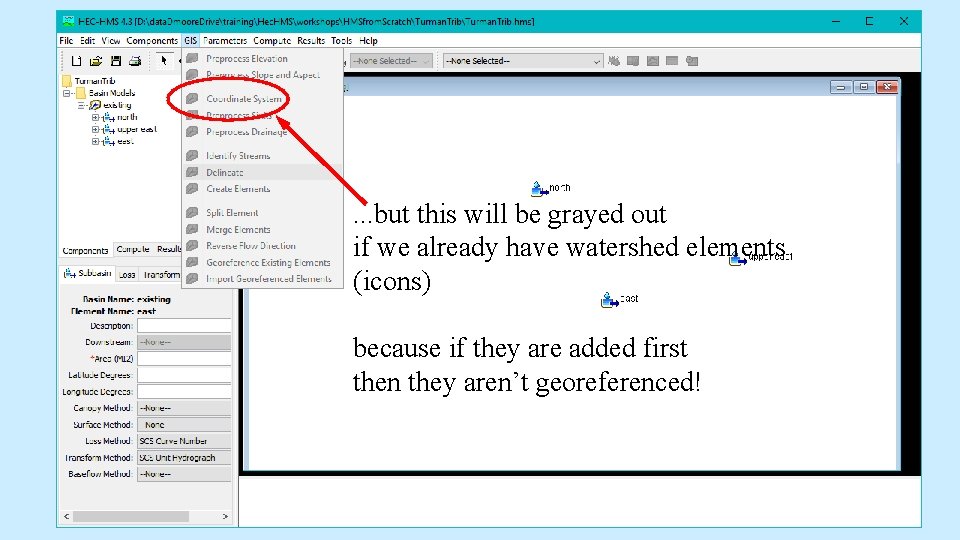
Task: Expand the east subbasin tree node
Action: point(95,141)
